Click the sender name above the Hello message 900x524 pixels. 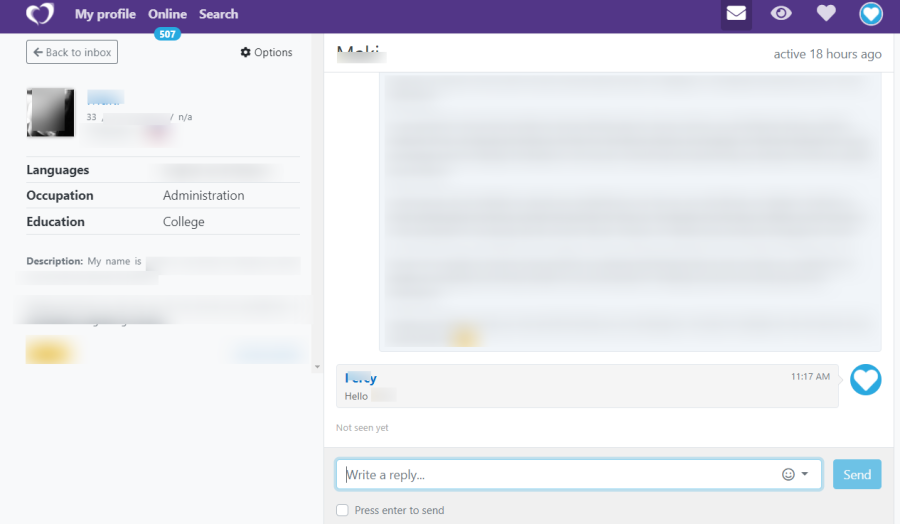coord(361,378)
